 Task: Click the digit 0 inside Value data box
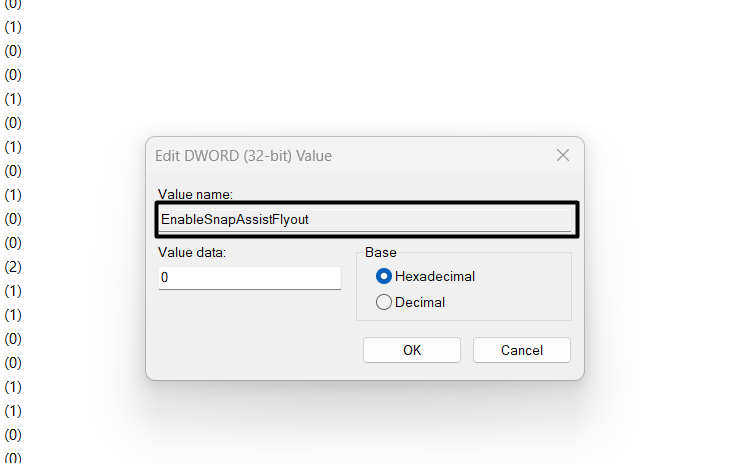click(164, 278)
